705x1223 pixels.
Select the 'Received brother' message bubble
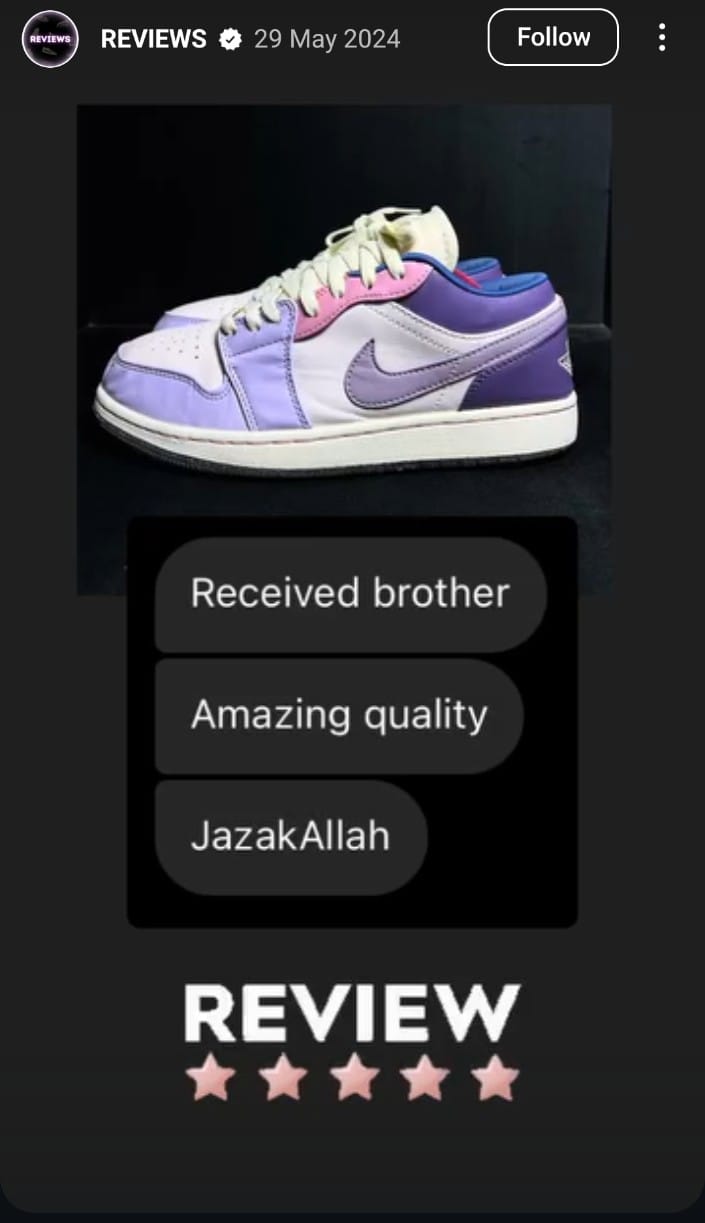tap(350, 594)
